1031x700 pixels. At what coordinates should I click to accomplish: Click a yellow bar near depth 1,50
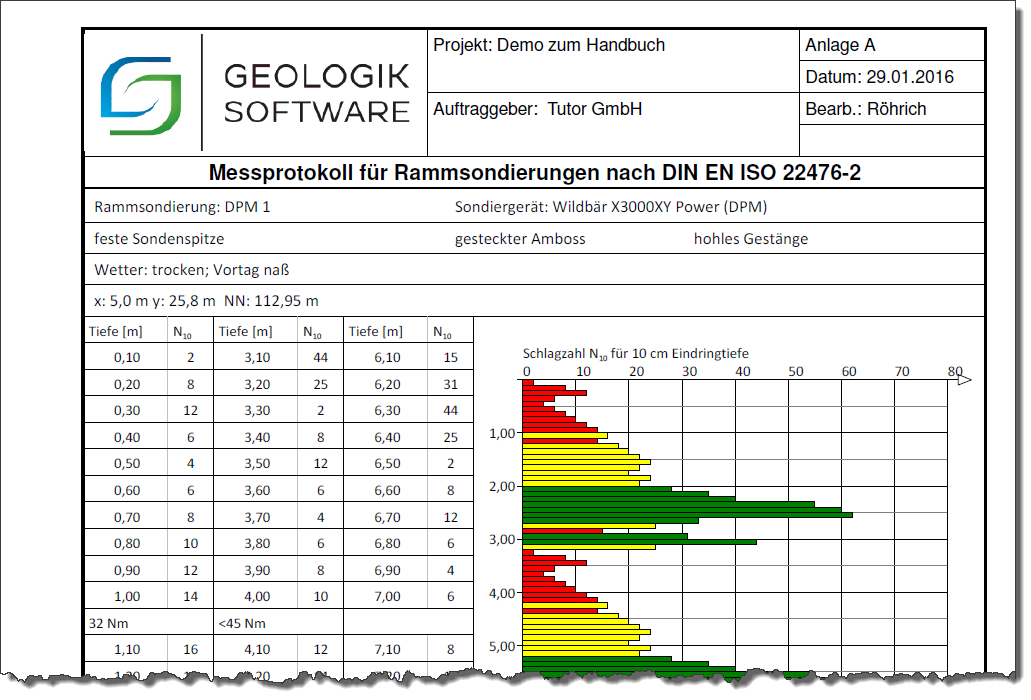pos(580,459)
